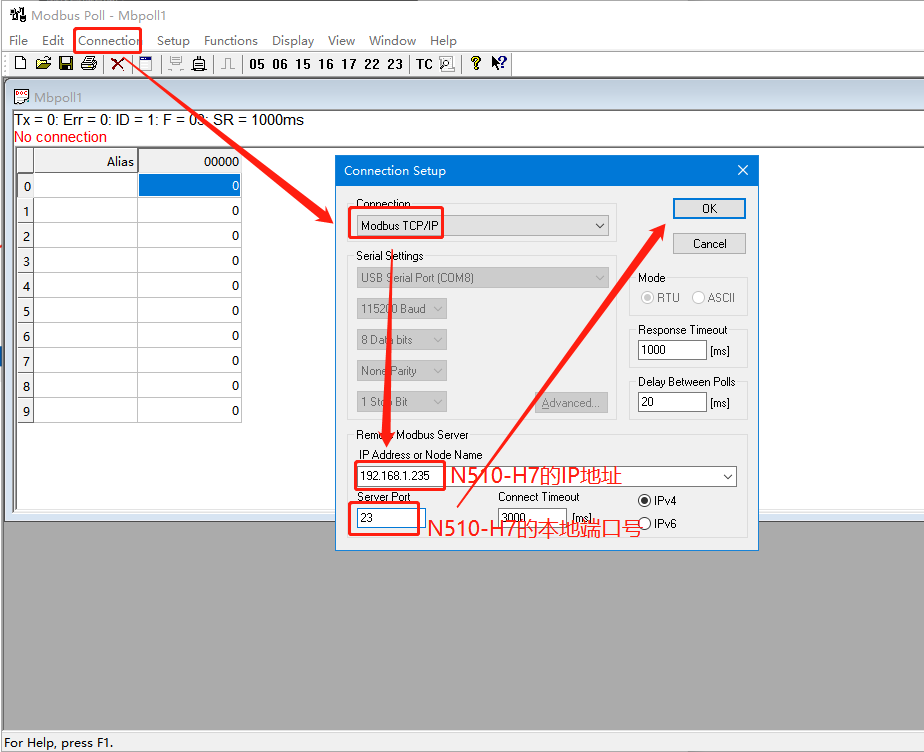
Task: Click the TC toolbar button
Action: [x=424, y=64]
